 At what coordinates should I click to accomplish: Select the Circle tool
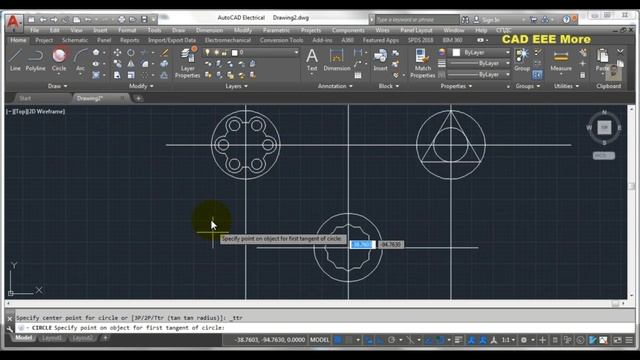tap(59, 60)
